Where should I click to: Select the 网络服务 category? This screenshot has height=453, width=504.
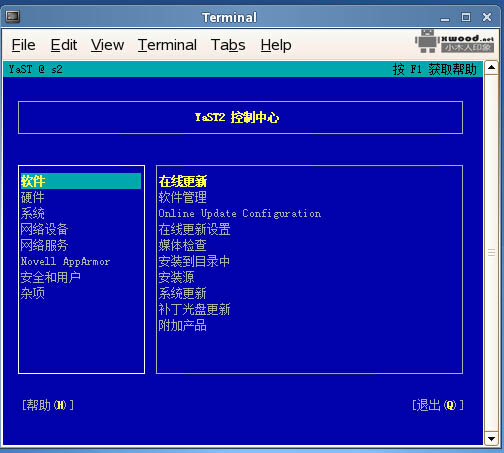[x=44, y=245]
